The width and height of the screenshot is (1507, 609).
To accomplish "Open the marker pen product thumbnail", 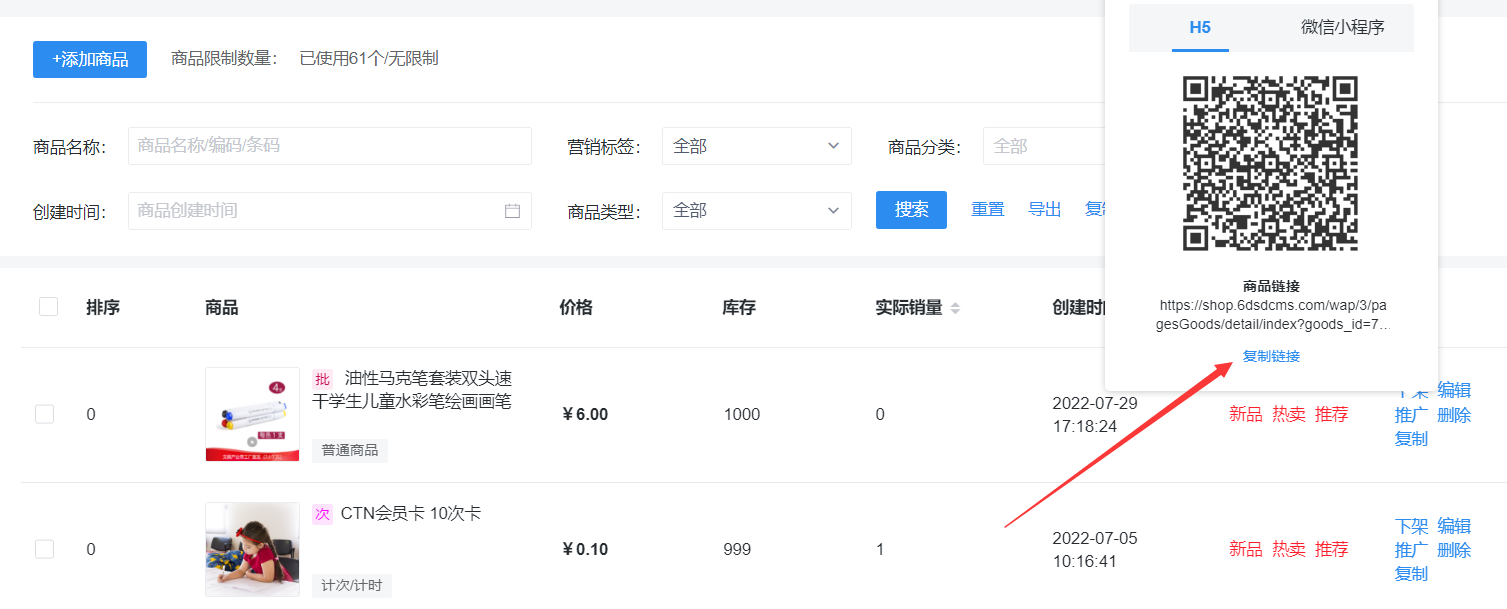I will (252, 414).
